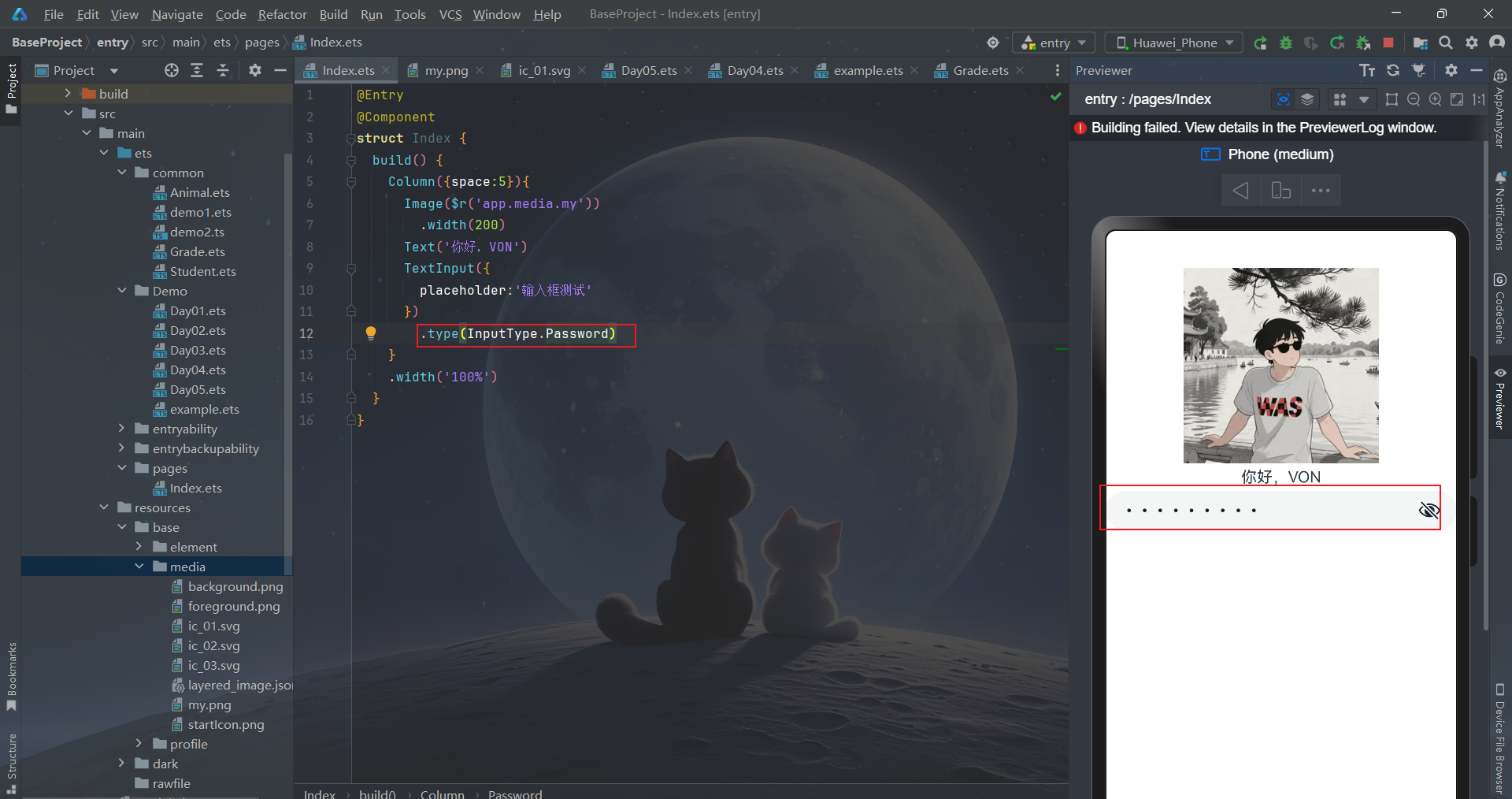Open the VCS menu
This screenshot has height=799, width=1512.
450,14
